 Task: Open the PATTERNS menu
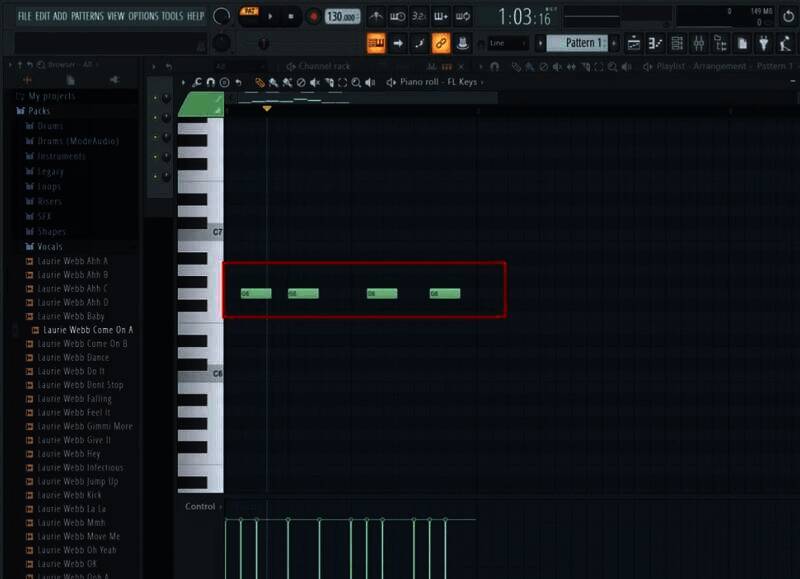[87, 16]
